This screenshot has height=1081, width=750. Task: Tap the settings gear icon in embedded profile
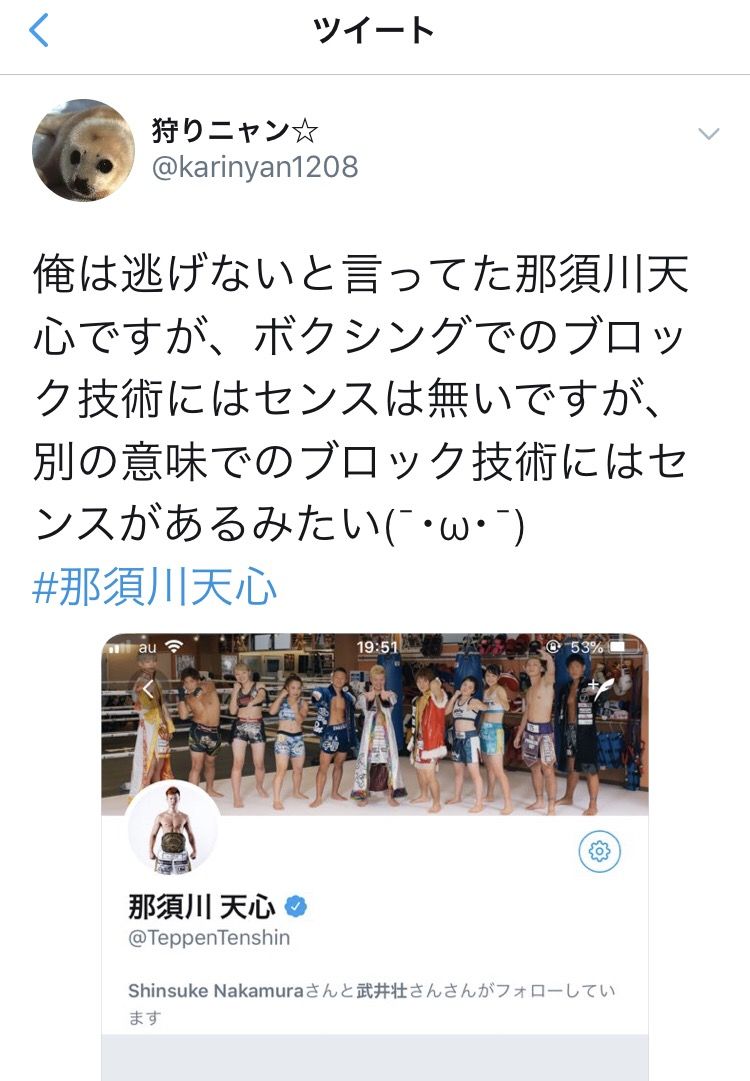[x=599, y=851]
